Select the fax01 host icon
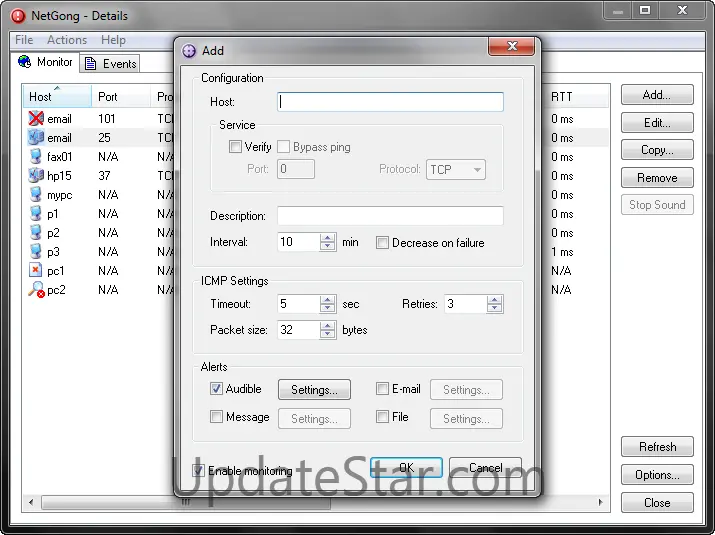This screenshot has height=535, width=715. pyautogui.click(x=36, y=156)
